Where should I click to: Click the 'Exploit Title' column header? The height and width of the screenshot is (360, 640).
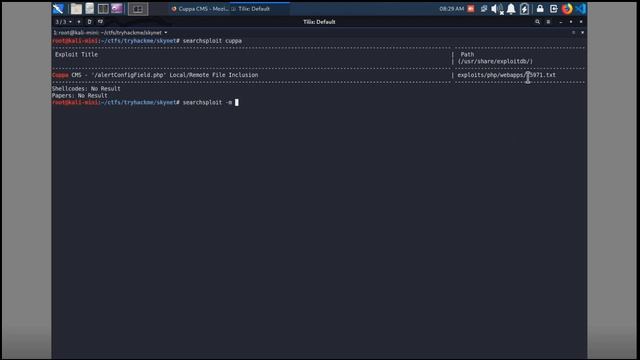(x=76, y=54)
